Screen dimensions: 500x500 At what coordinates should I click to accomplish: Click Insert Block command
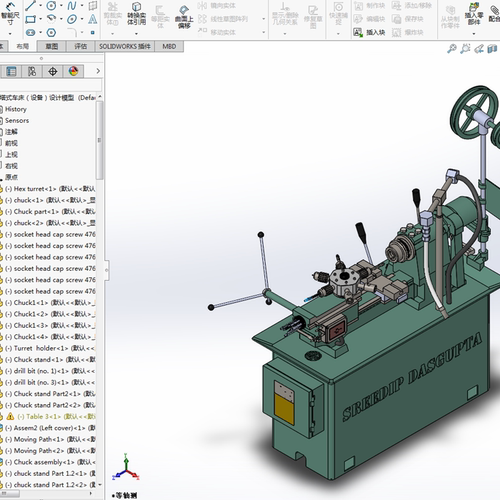pyautogui.click(x=369, y=32)
